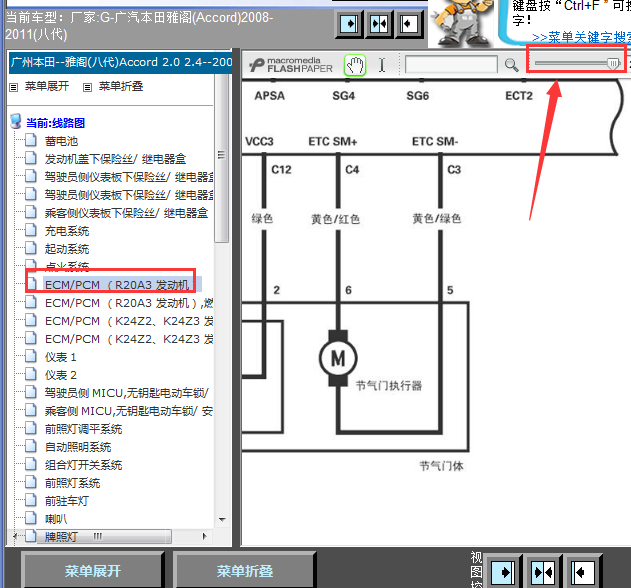This screenshot has height=588, width=631.
Task: Click the document icon beside 自动照明系统
Action: pyautogui.click(x=31, y=446)
